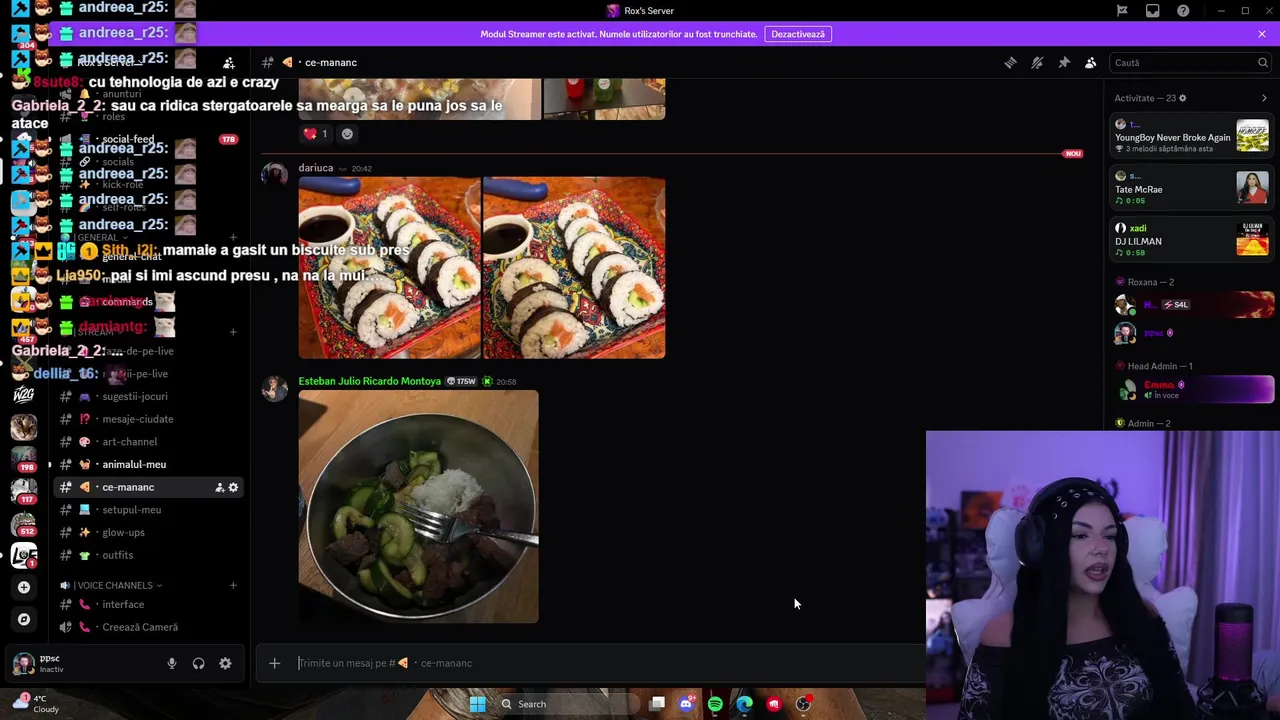
Task: Click the 175W role tag beside Esteban
Action: pos(461,381)
